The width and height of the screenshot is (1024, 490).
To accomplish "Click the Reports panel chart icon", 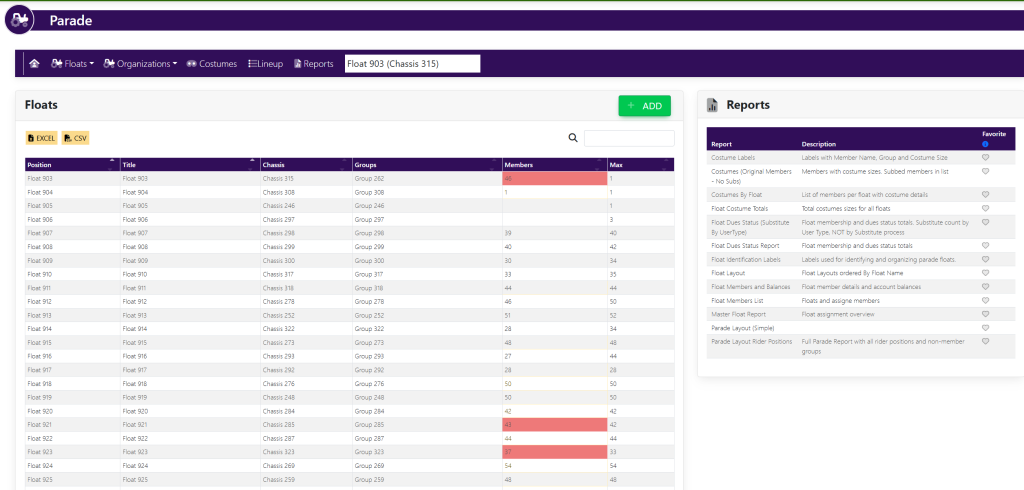I will (x=713, y=105).
